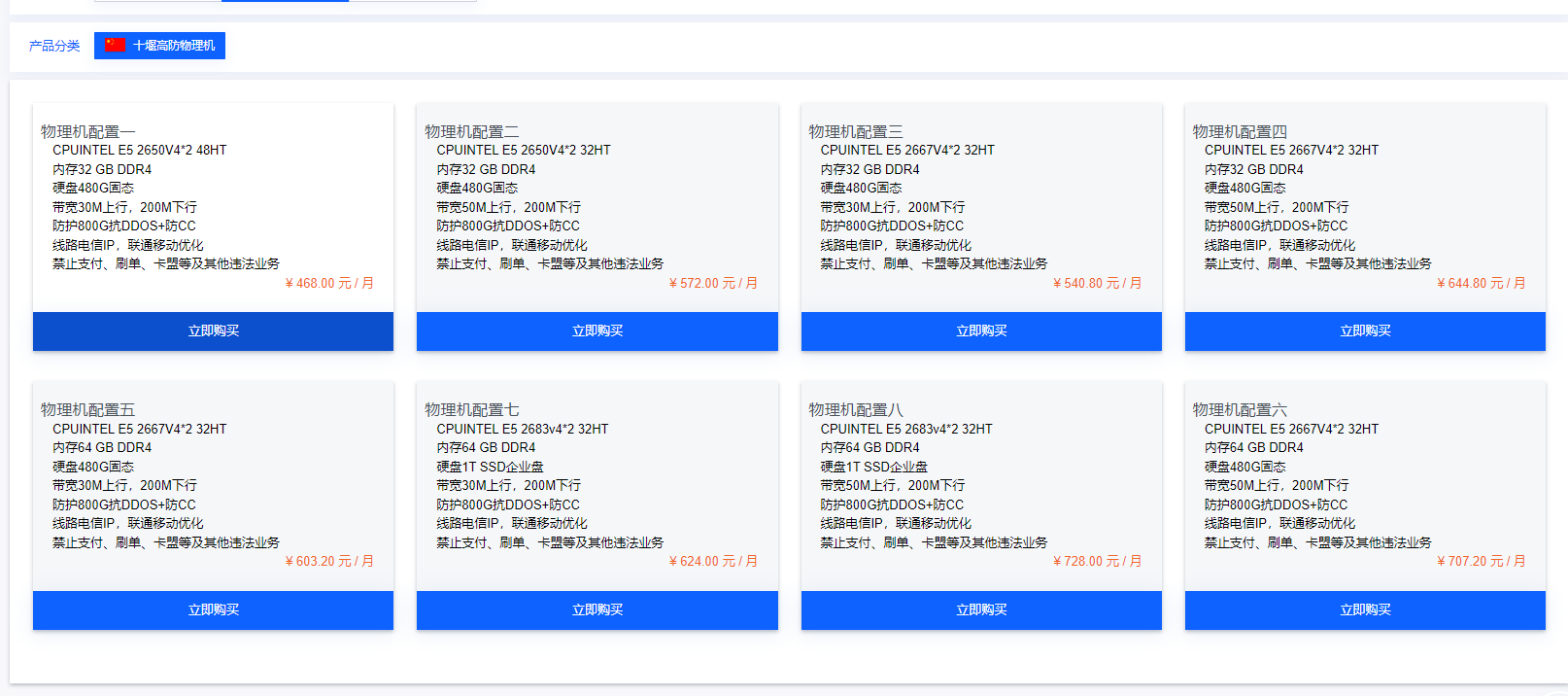The height and width of the screenshot is (696, 1568).
Task: Click the ¥ 728.00 元 / 月 price
Action: [1097, 561]
